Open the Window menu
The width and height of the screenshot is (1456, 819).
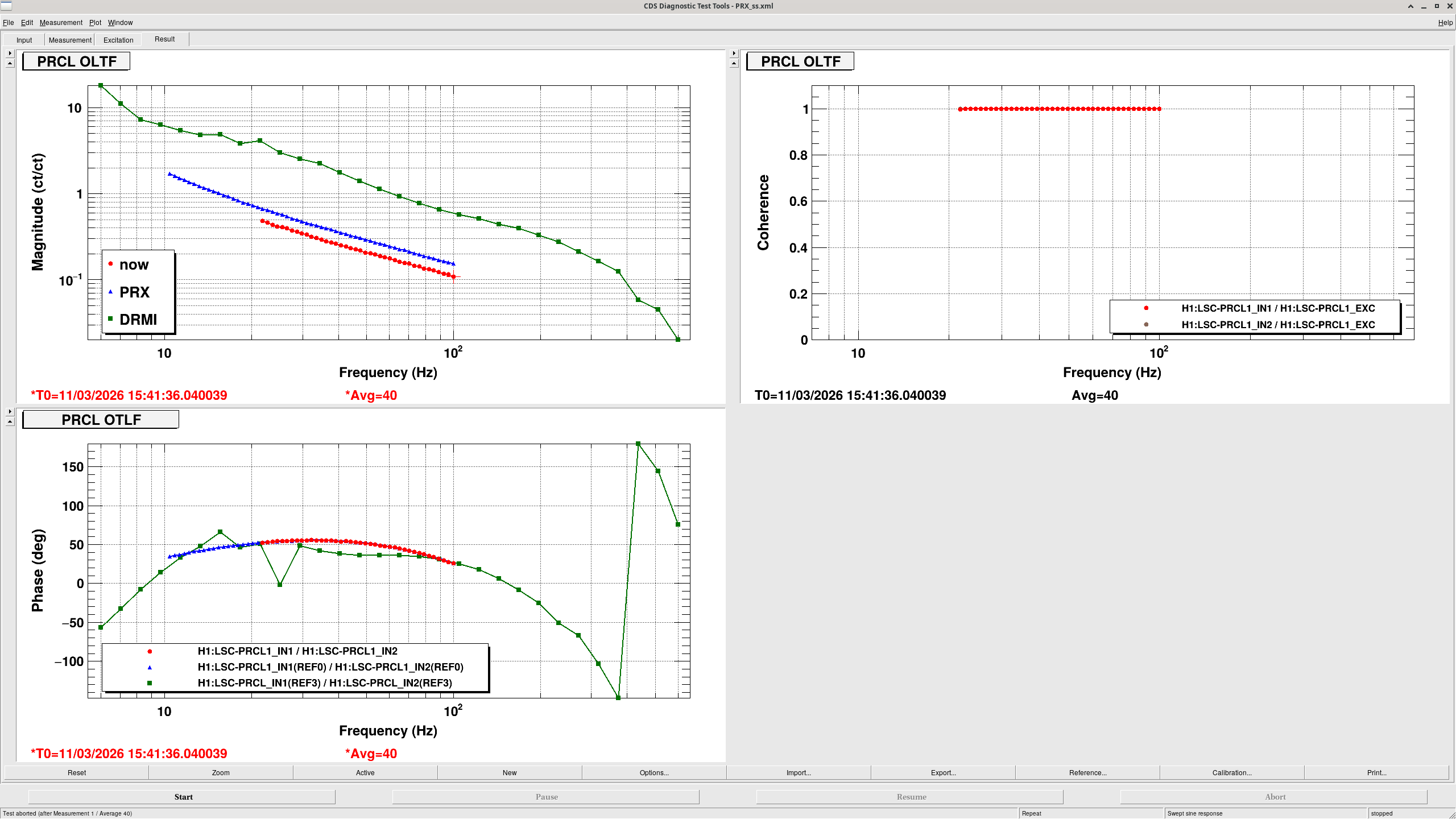point(120,23)
